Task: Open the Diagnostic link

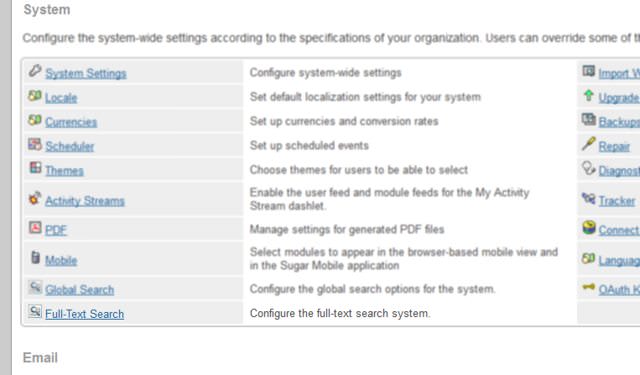Action: coord(619,171)
